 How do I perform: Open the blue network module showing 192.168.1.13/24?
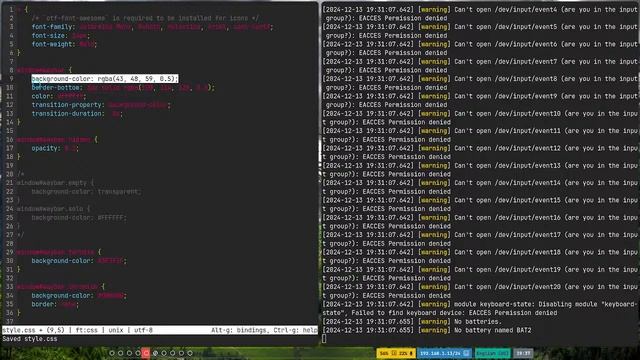point(444,353)
